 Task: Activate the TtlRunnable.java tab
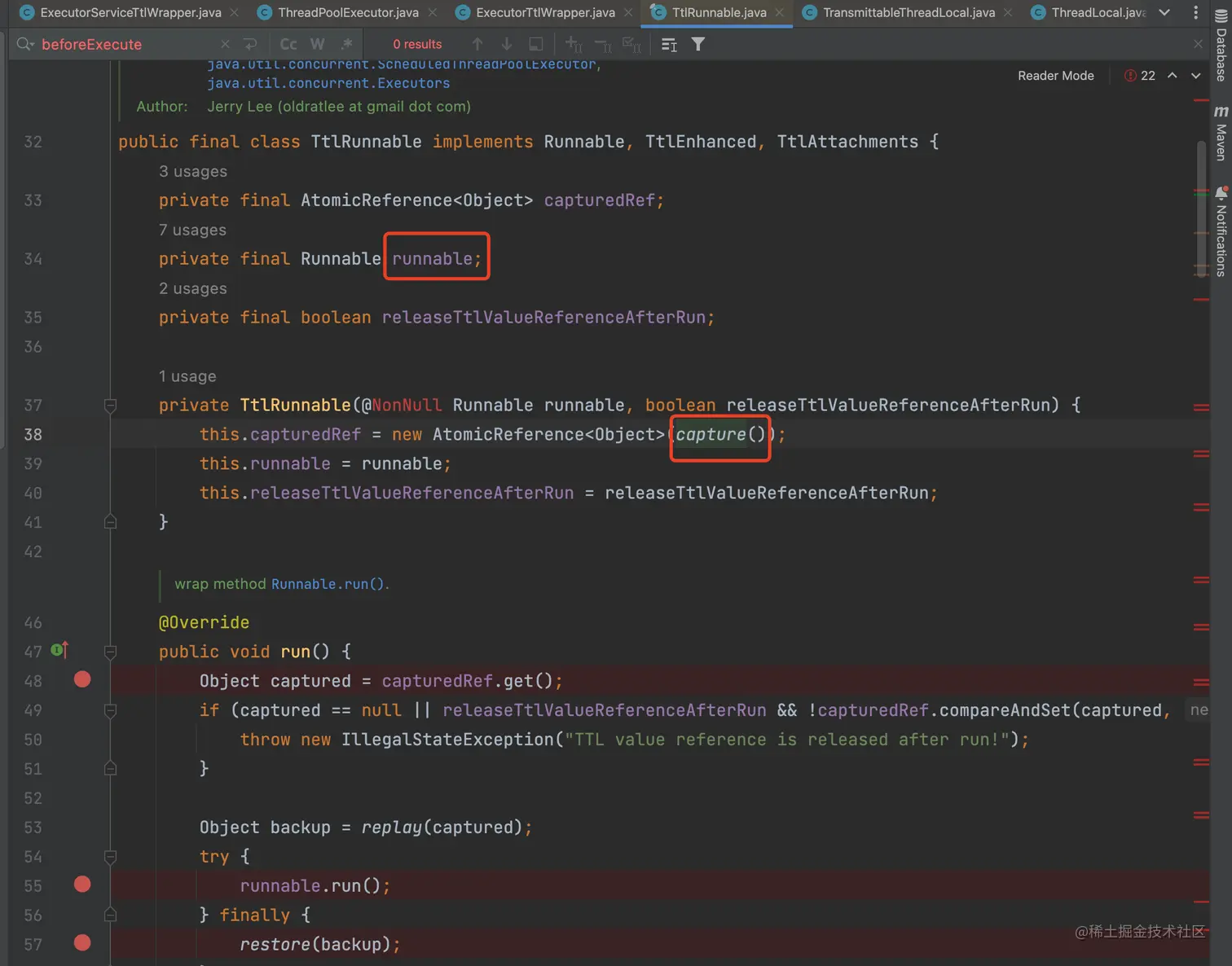[x=719, y=12]
